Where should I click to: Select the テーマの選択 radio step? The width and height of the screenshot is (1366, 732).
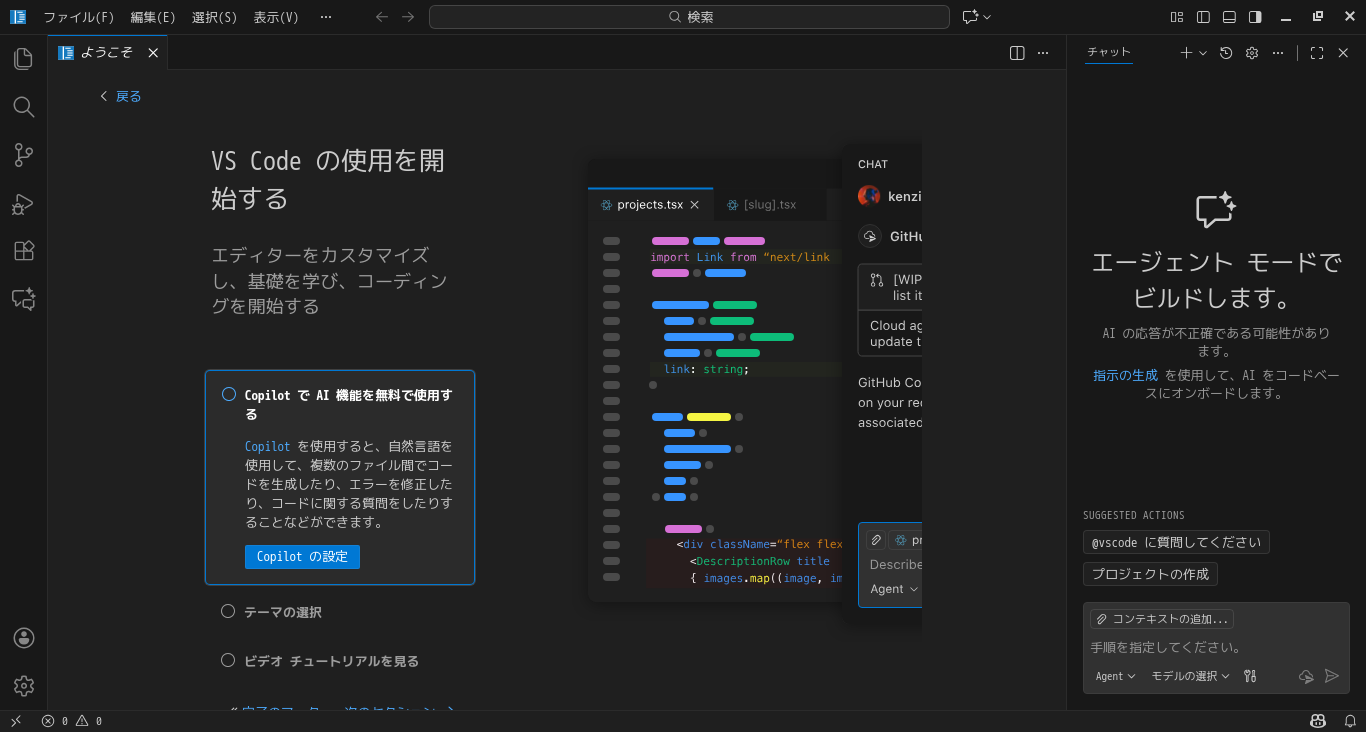(x=228, y=611)
